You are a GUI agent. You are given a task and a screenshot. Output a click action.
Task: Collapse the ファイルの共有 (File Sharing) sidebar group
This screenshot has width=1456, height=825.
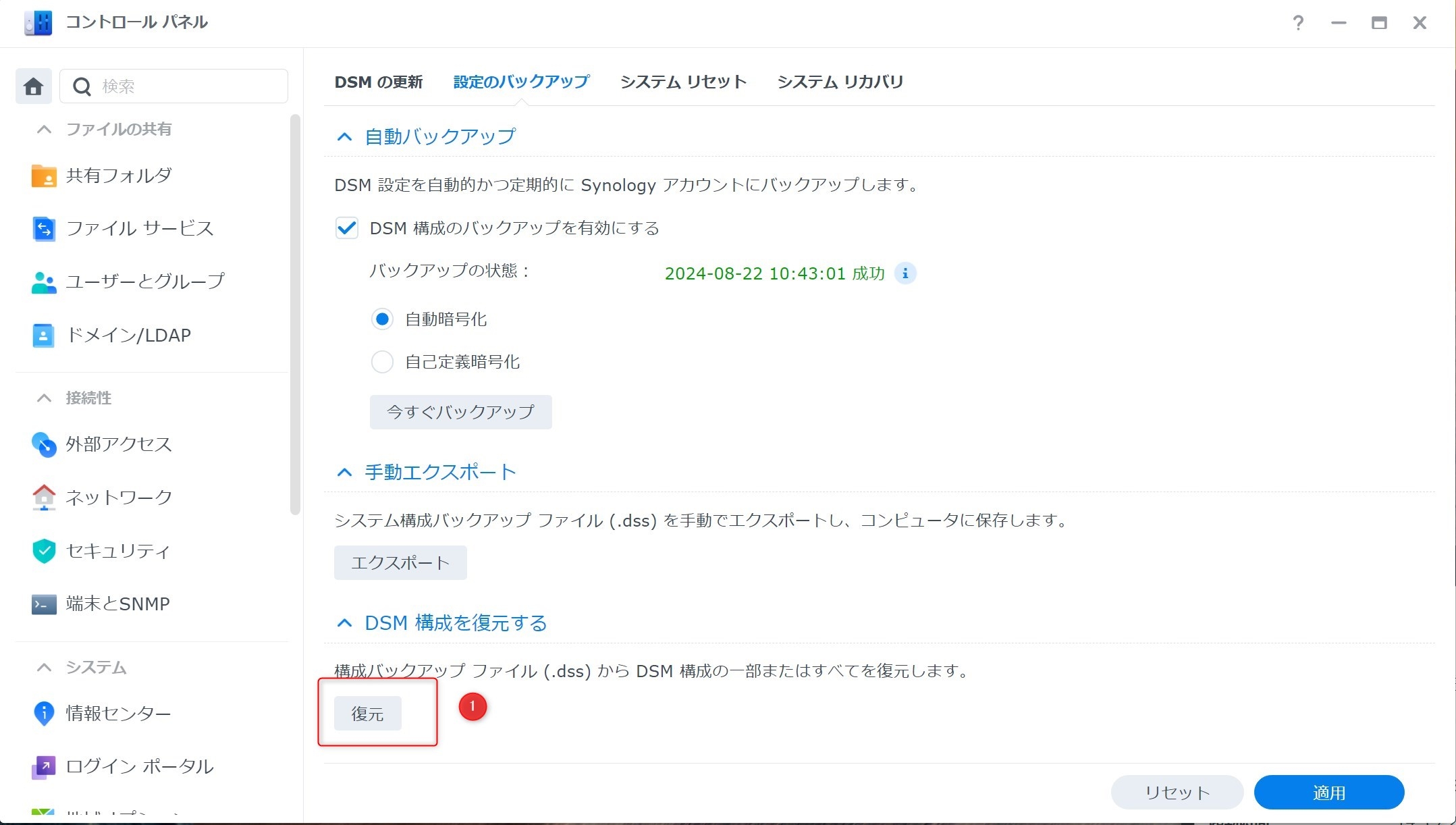pos(44,129)
